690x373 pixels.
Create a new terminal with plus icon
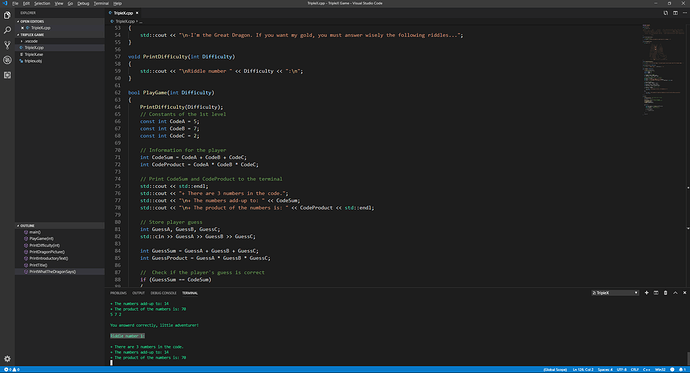pos(646,293)
